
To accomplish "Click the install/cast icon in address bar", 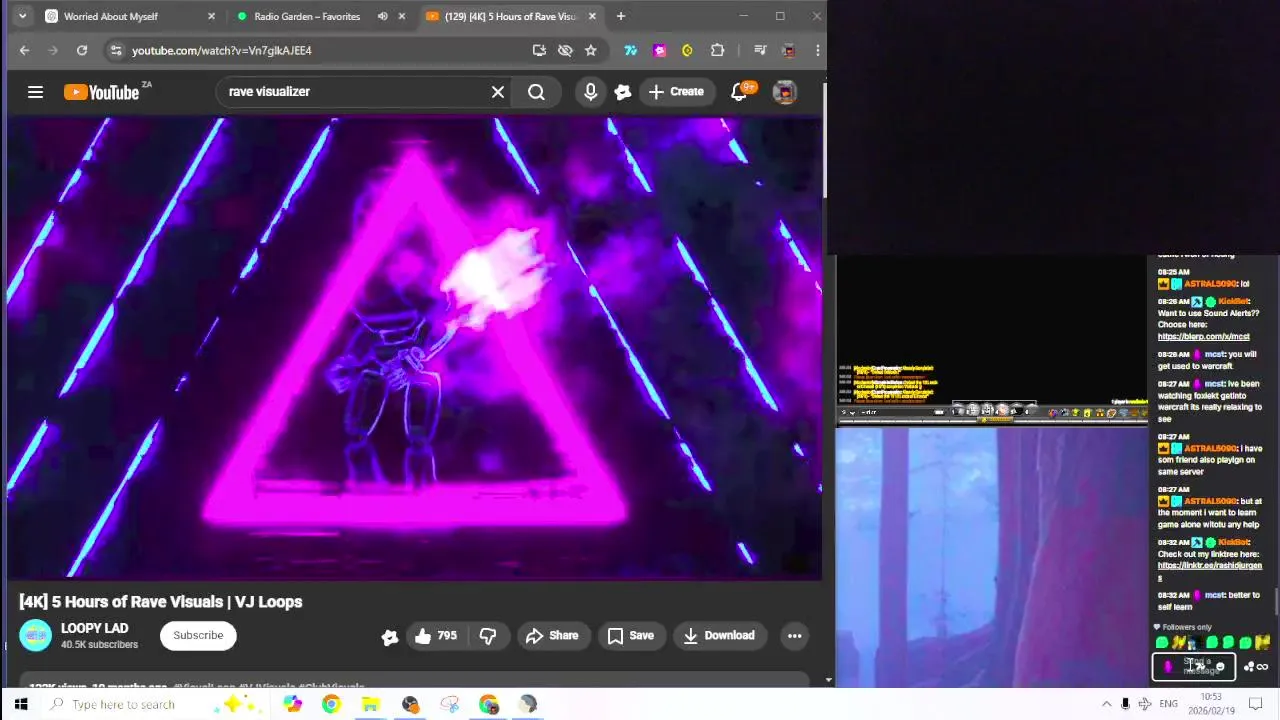I will 539,50.
